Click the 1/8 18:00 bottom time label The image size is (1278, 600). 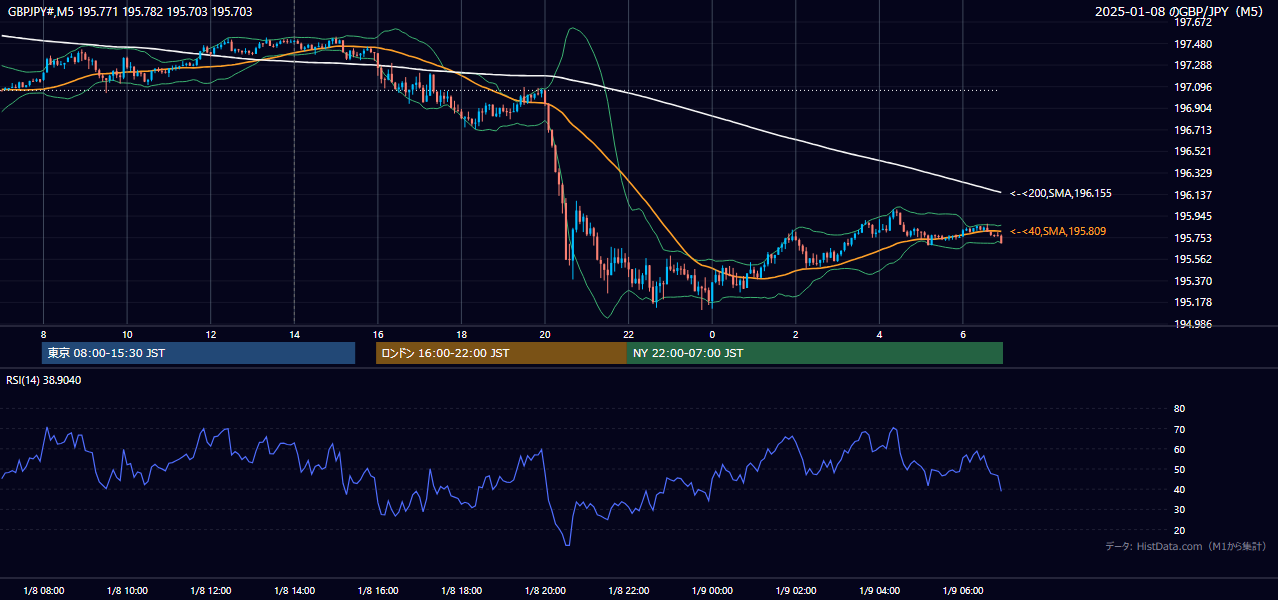461,591
